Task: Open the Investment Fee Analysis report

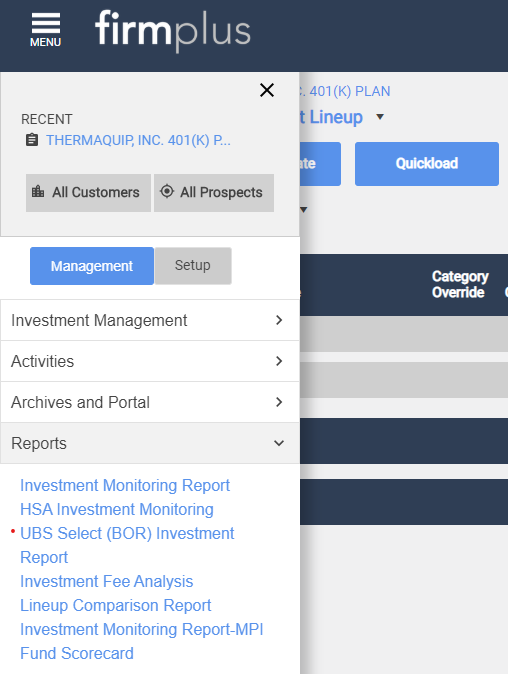Action: coord(107,581)
